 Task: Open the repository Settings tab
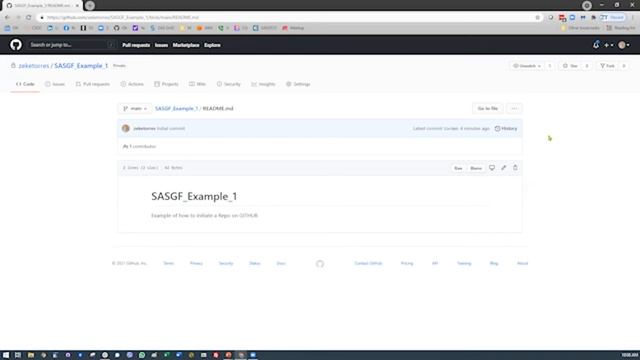pos(298,84)
